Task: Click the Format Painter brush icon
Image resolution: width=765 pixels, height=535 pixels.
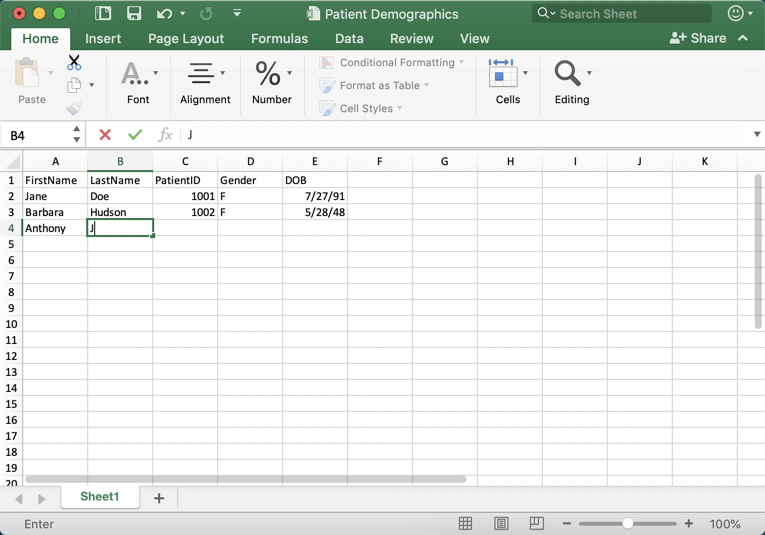Action: pyautogui.click(x=74, y=108)
